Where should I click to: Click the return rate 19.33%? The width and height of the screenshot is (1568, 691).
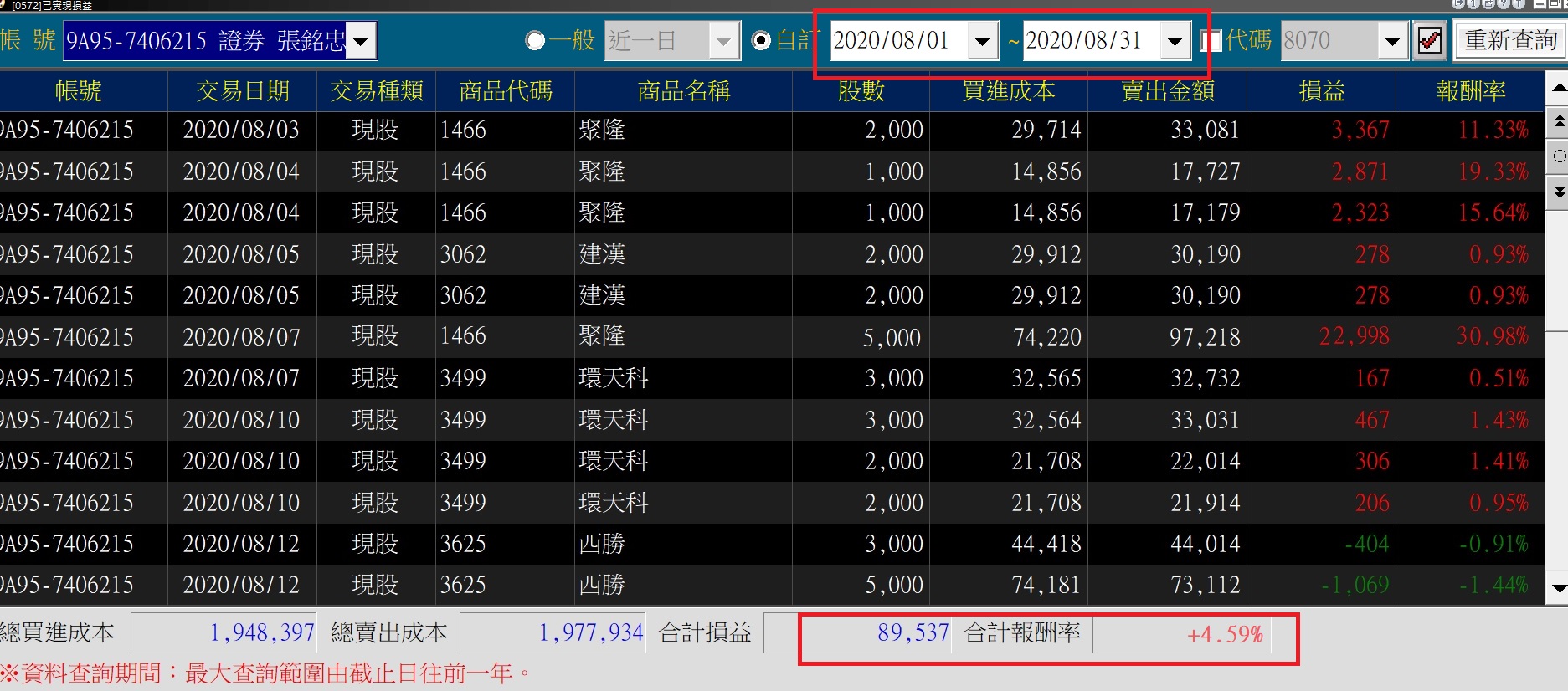1493,171
